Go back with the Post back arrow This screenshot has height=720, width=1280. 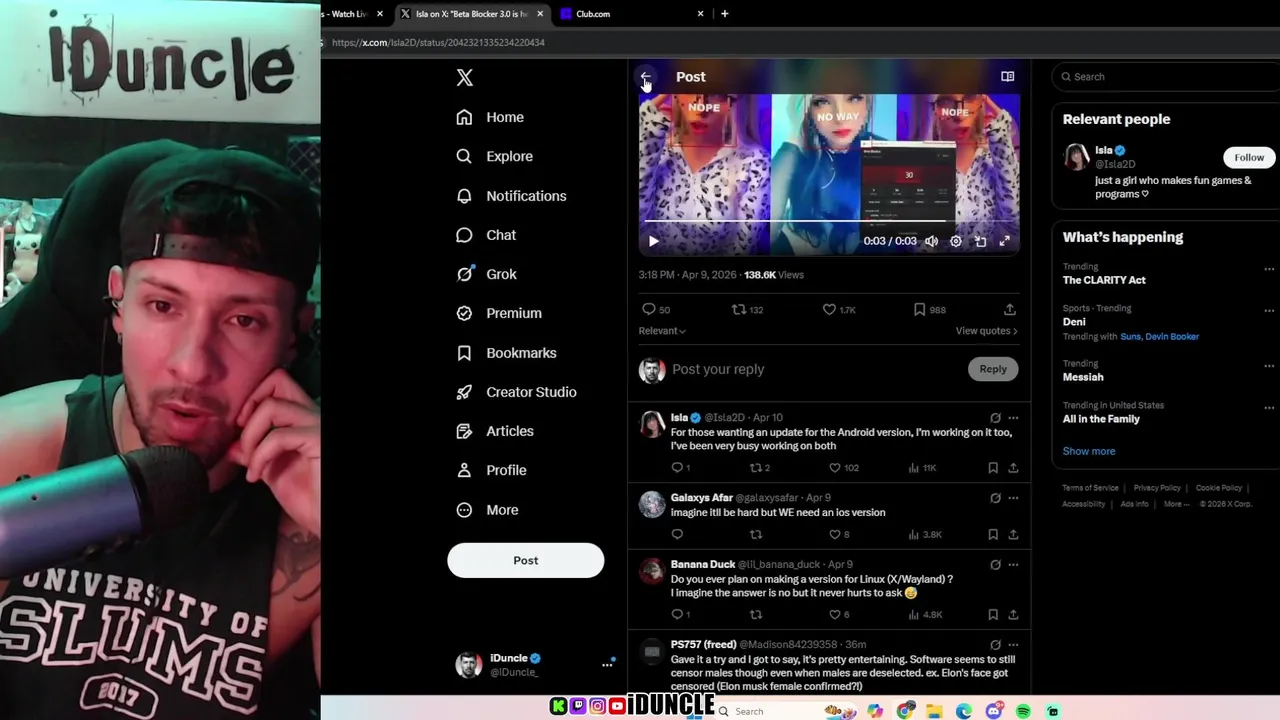pyautogui.click(x=646, y=77)
